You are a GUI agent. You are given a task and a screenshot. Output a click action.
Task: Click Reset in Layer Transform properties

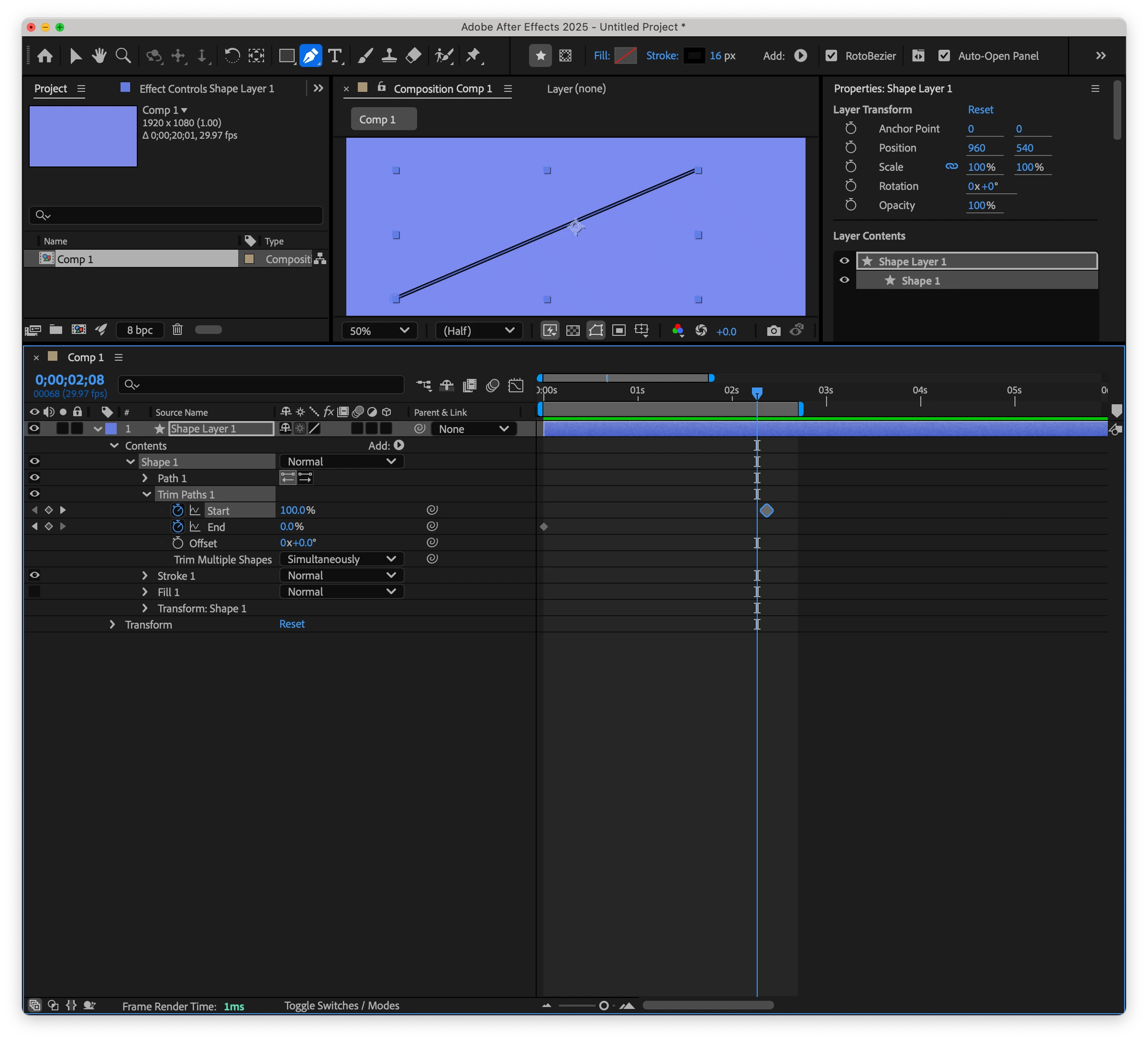pos(980,110)
